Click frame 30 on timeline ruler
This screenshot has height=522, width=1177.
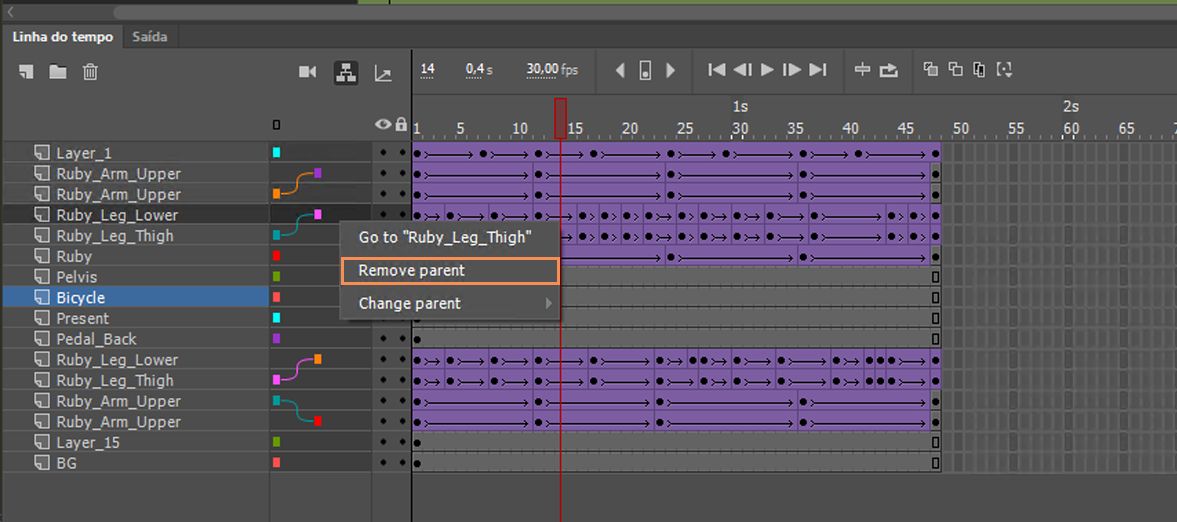point(740,128)
